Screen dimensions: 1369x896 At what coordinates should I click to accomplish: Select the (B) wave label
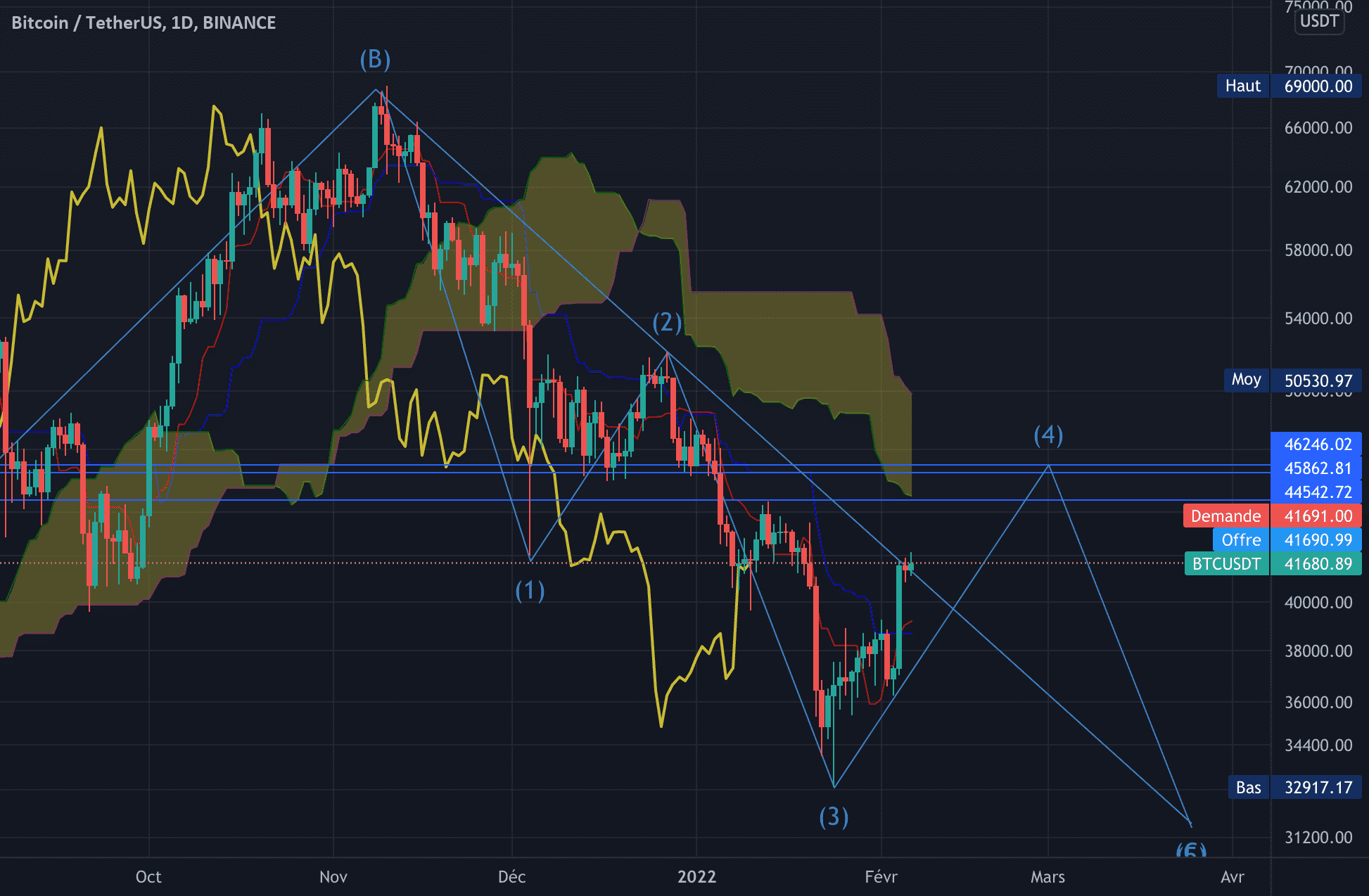point(375,59)
